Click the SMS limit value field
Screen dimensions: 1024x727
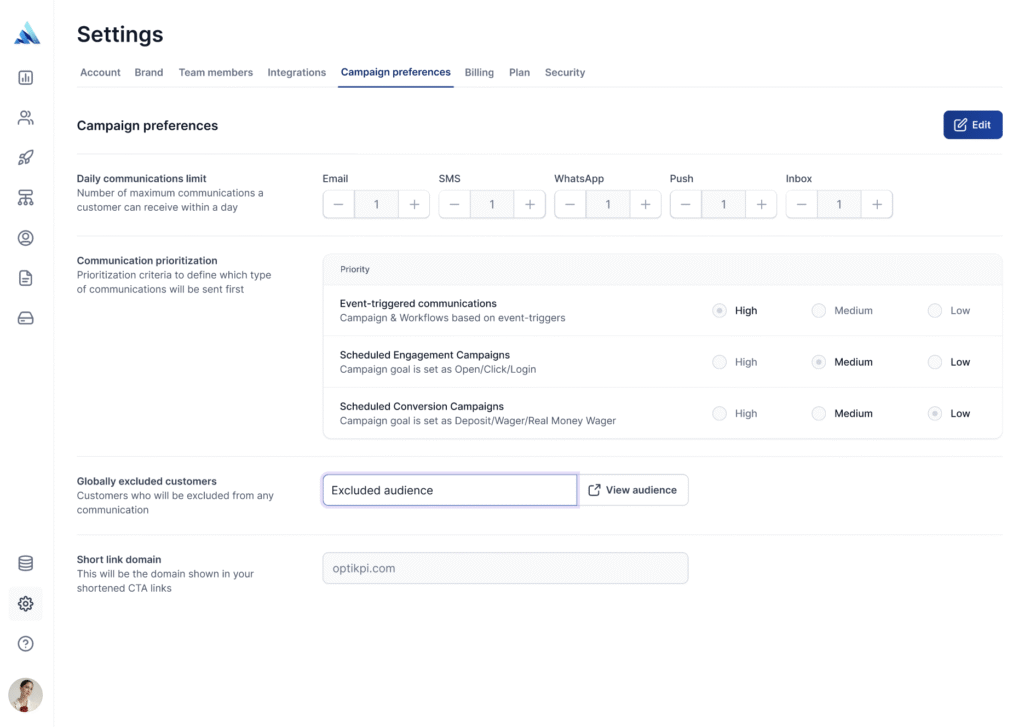[x=492, y=204]
